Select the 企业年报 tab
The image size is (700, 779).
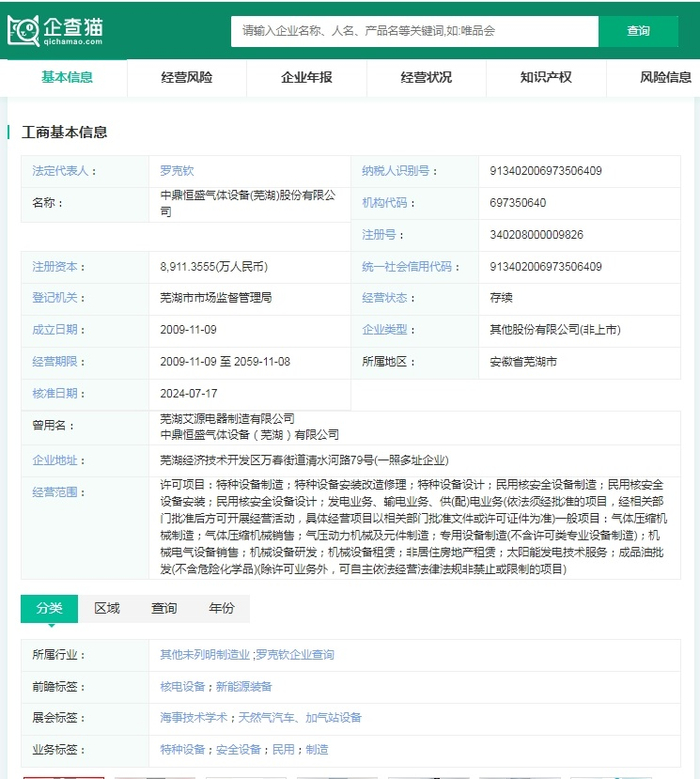point(307,77)
